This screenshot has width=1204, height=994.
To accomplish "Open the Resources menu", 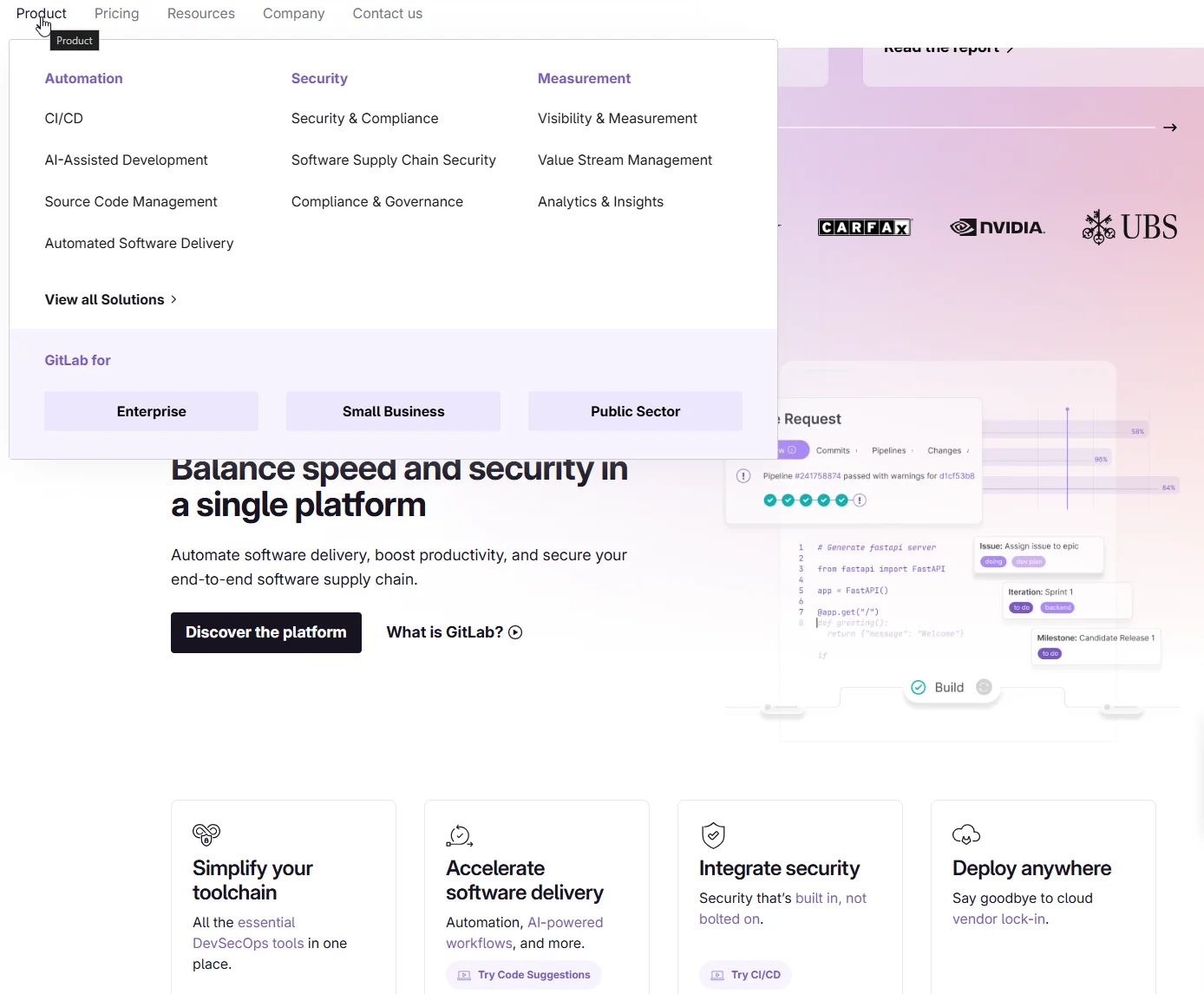I will pos(200,13).
